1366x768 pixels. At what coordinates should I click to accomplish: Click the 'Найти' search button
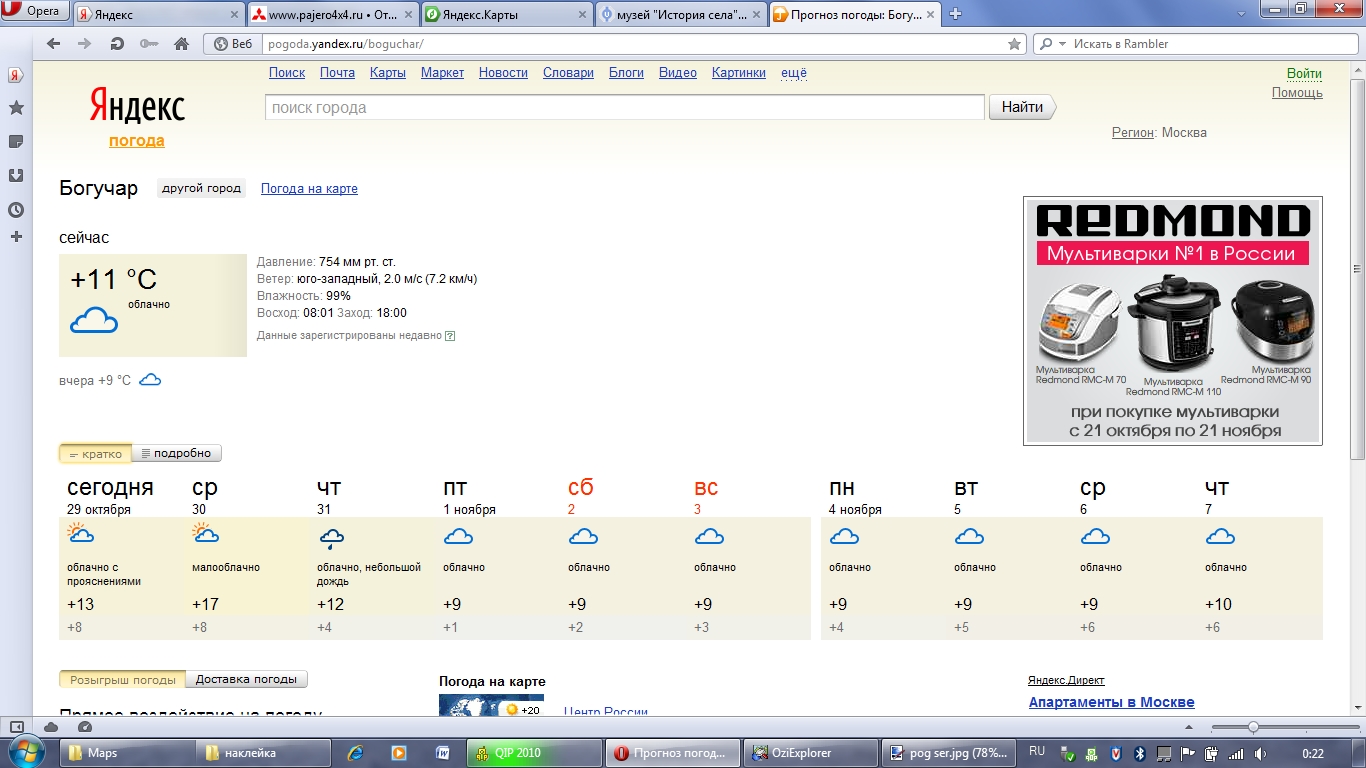[1022, 107]
